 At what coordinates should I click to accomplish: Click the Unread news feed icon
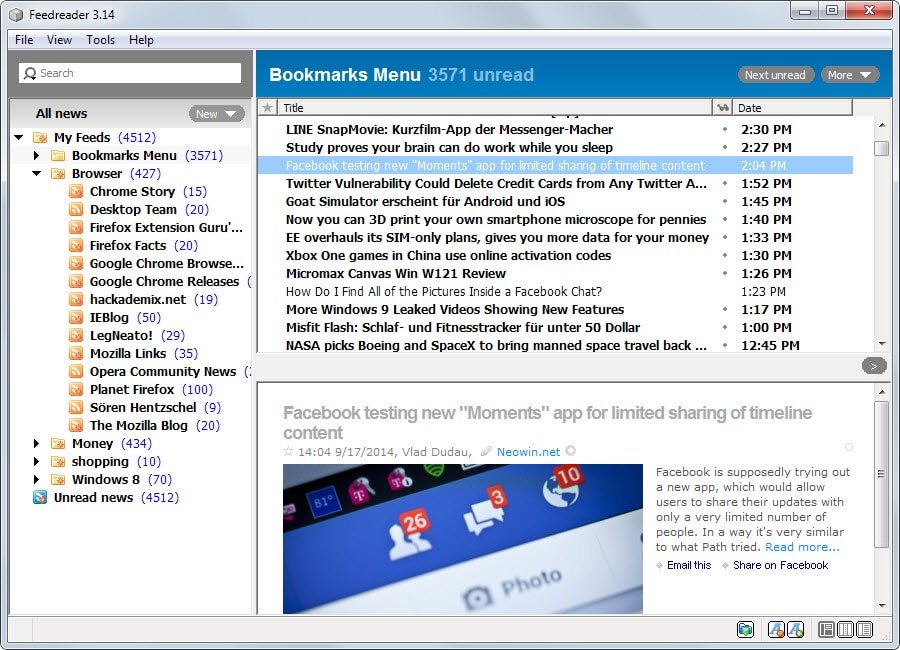[x=40, y=497]
